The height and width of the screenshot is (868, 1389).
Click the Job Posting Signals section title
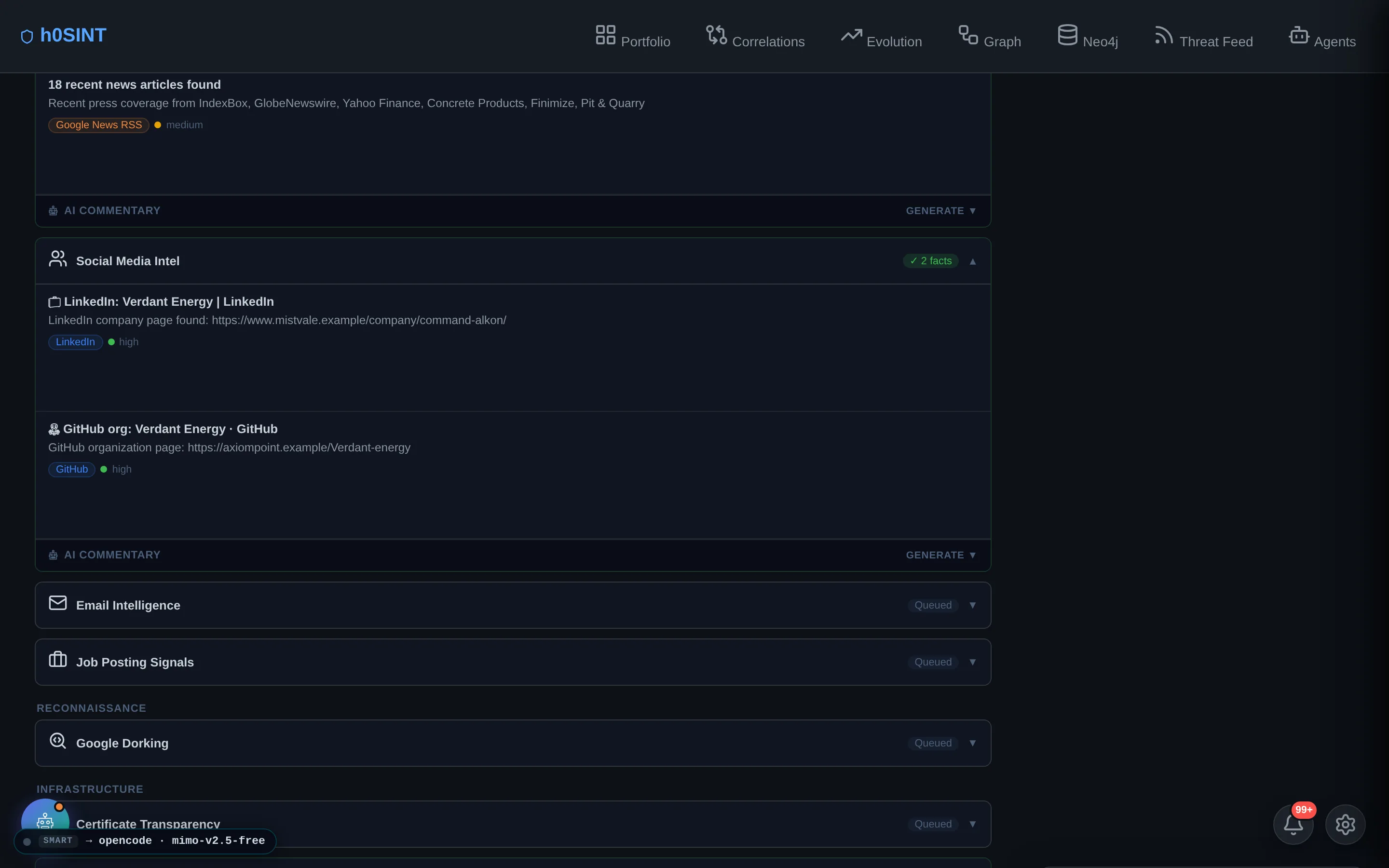coord(135,662)
